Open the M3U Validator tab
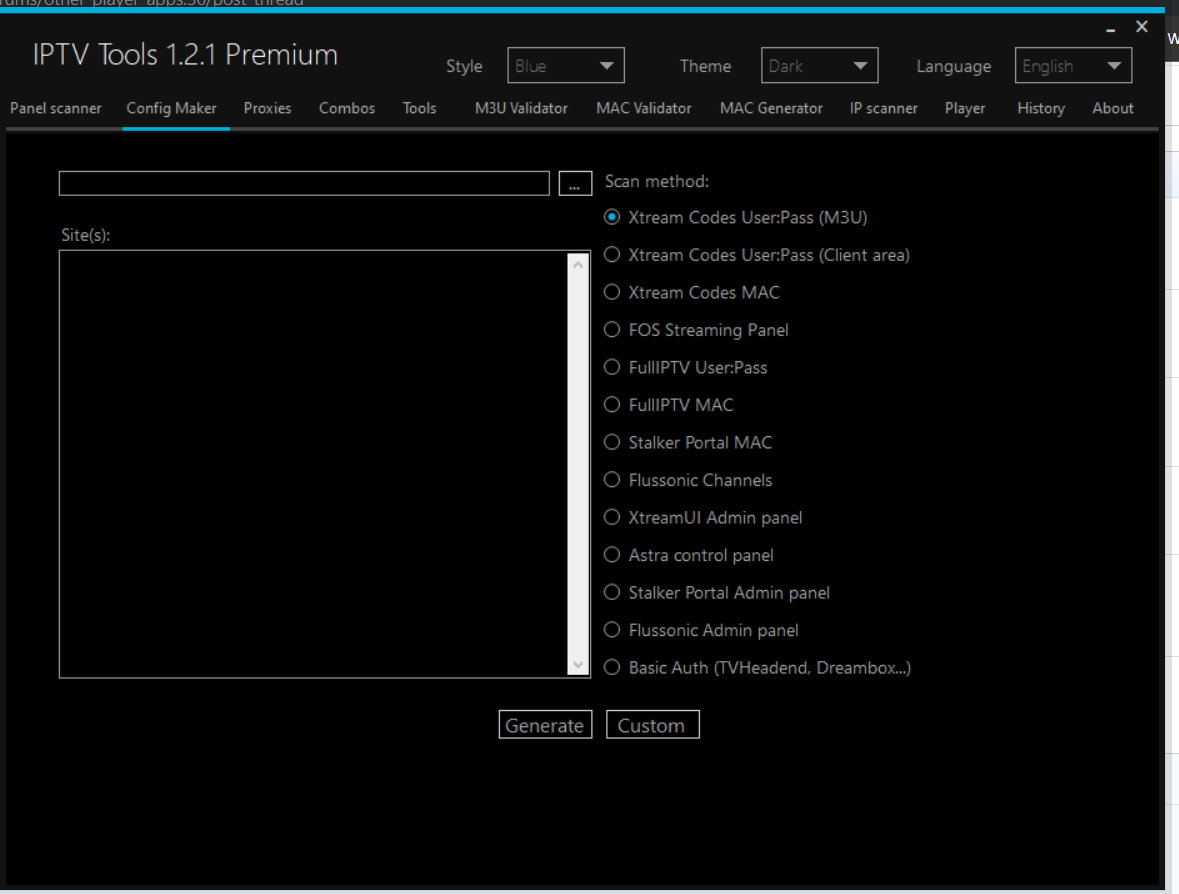1179x894 pixels. (520, 108)
